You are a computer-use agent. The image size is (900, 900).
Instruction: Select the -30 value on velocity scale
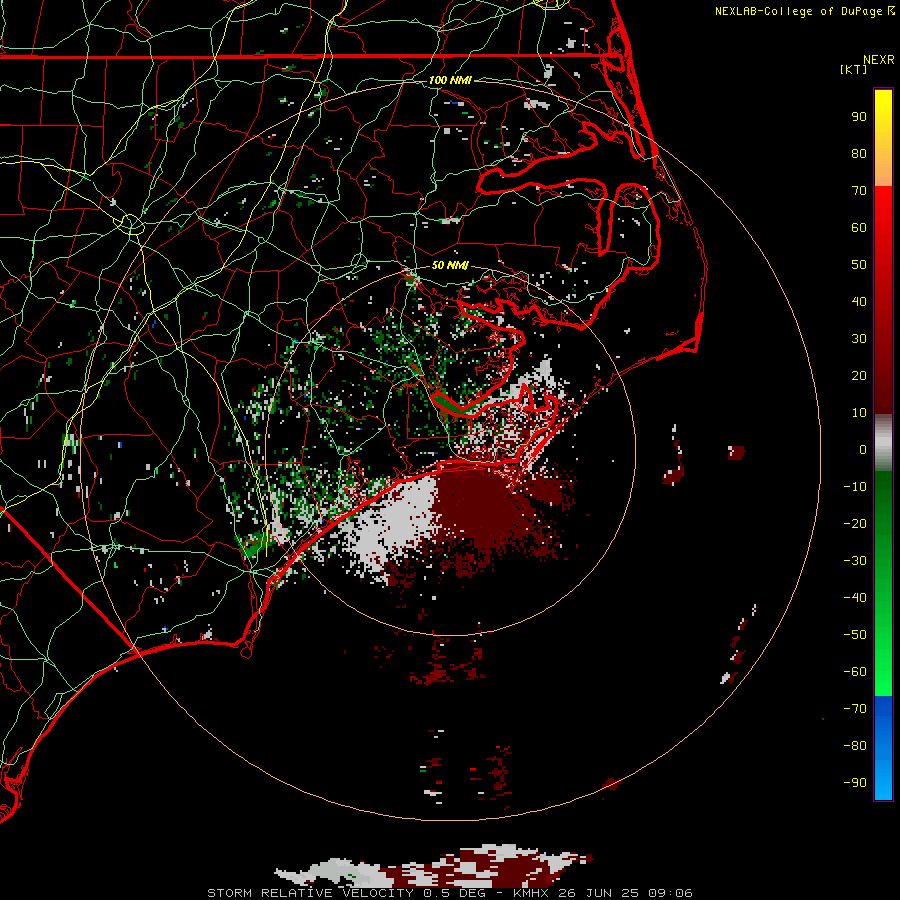click(x=855, y=561)
